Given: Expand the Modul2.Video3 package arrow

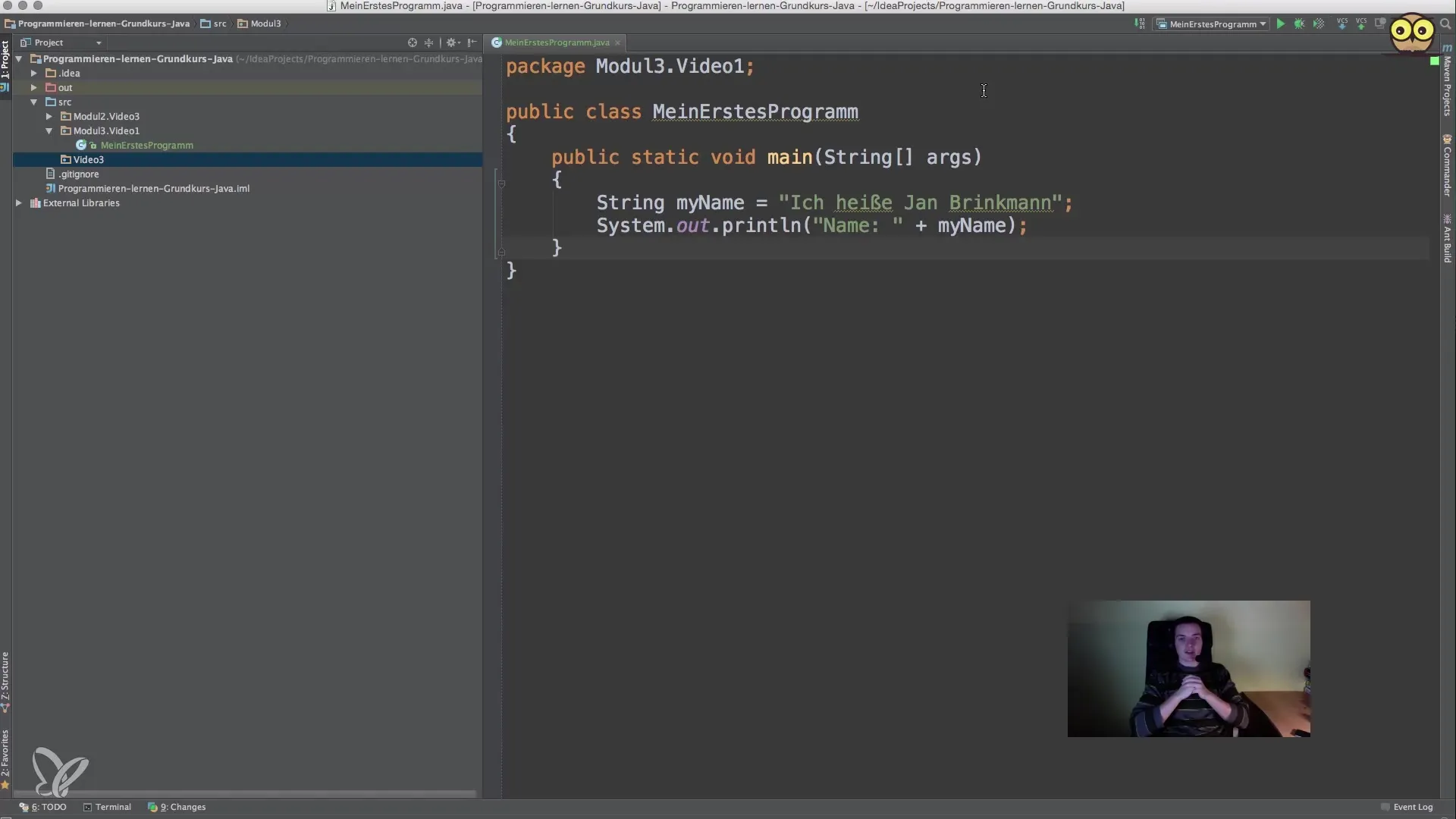Looking at the screenshot, I should tap(49, 117).
